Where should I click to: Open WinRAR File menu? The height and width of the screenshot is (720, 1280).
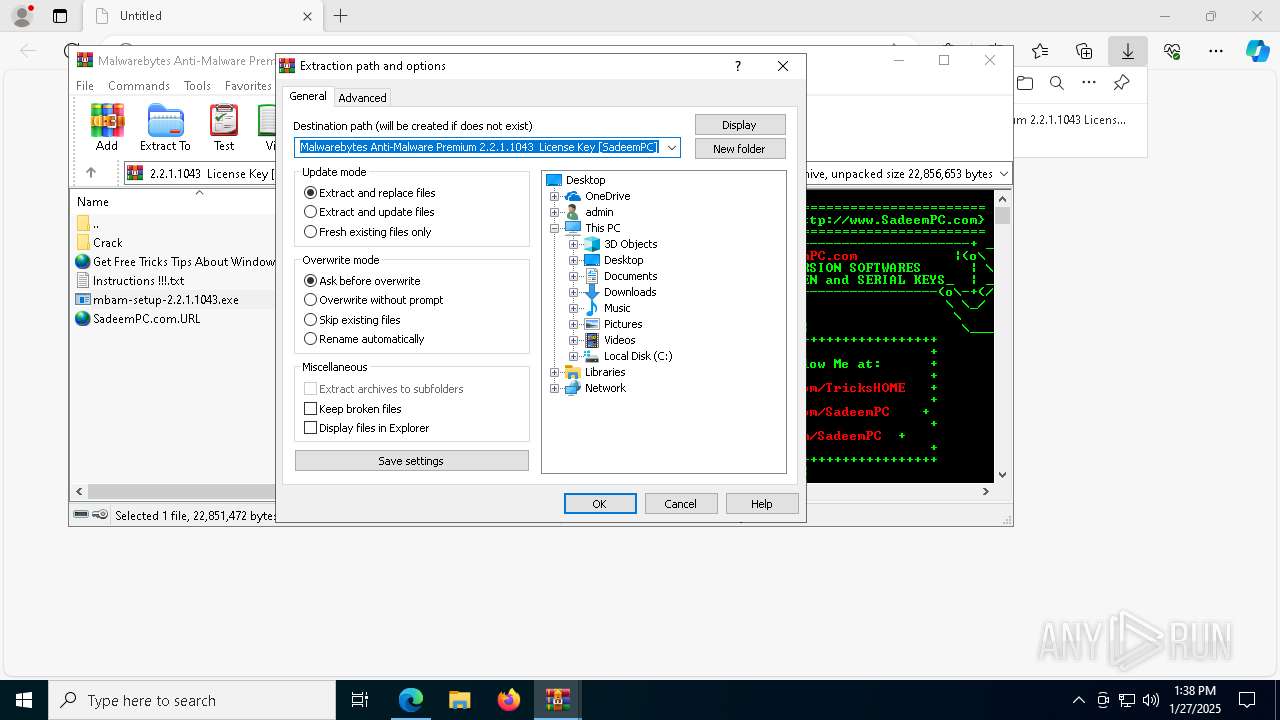coord(85,86)
